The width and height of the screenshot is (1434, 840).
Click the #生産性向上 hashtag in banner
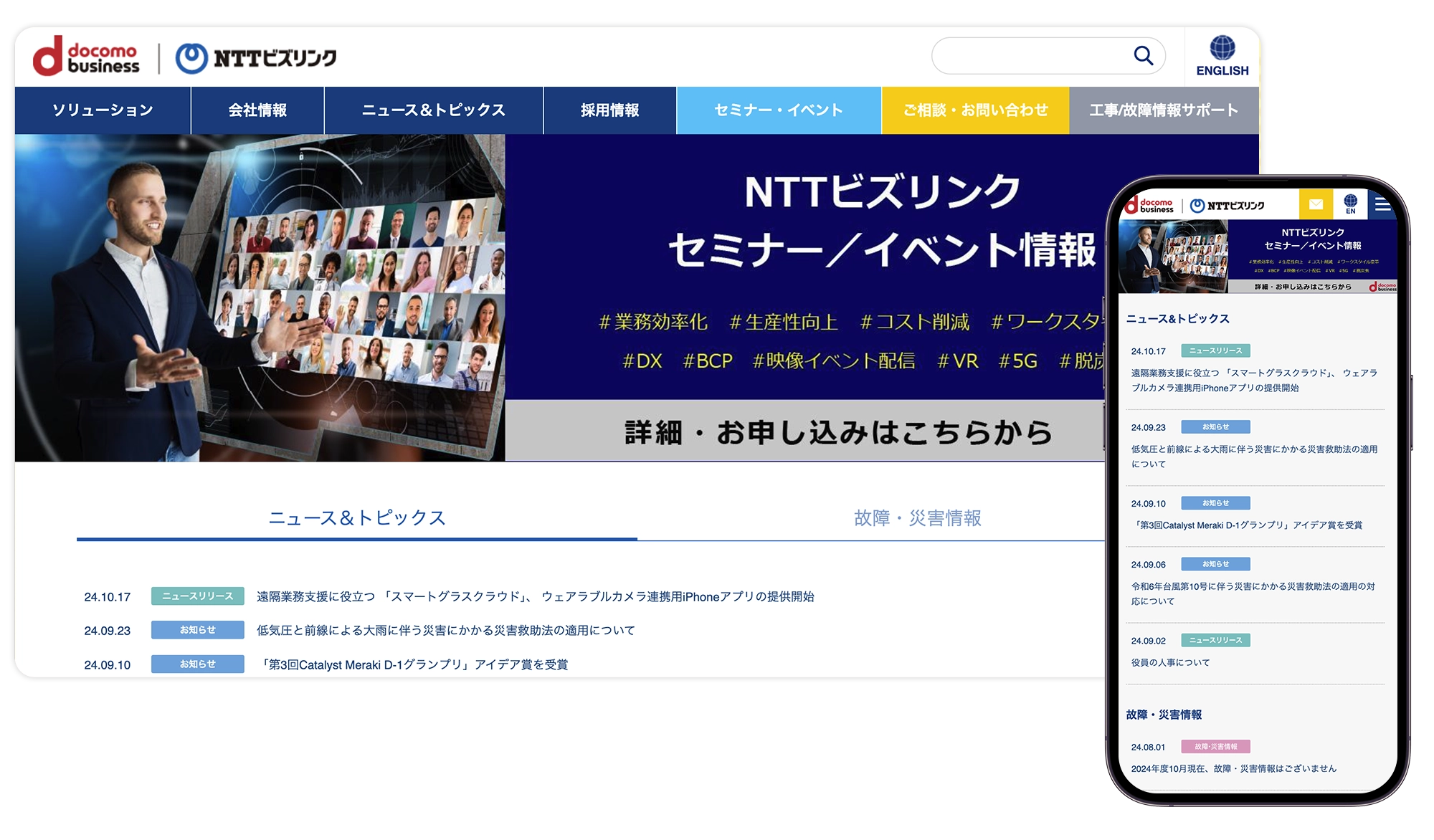coord(784,322)
